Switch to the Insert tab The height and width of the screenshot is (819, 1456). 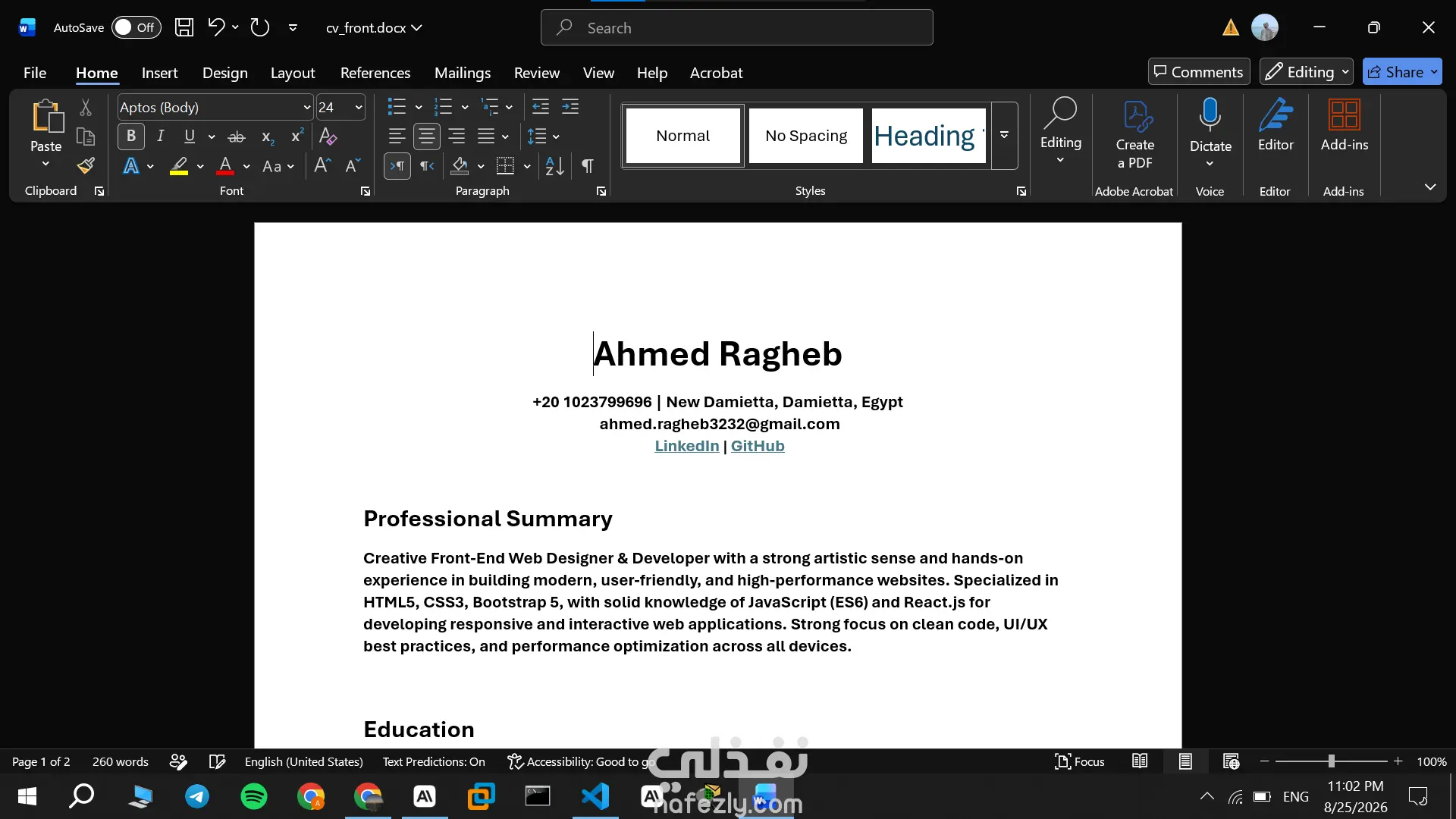159,73
